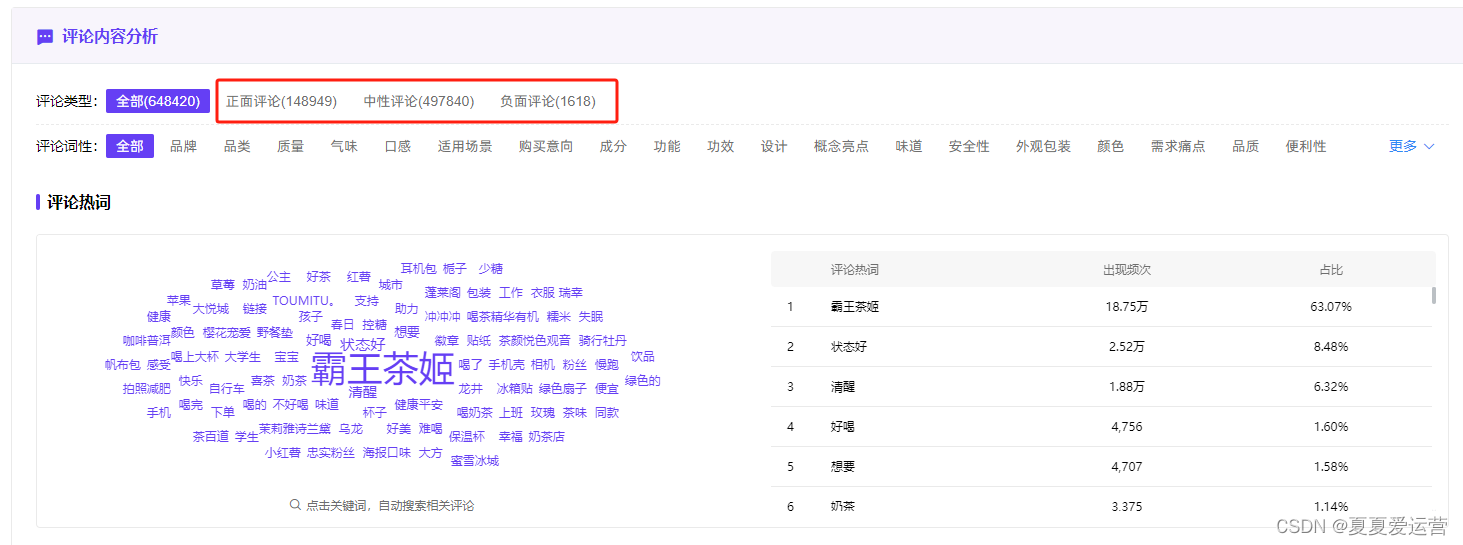Image resolution: width=1463 pixels, height=545 pixels.
Task: Click 保温杯 in the word cloud
Action: tap(467, 437)
